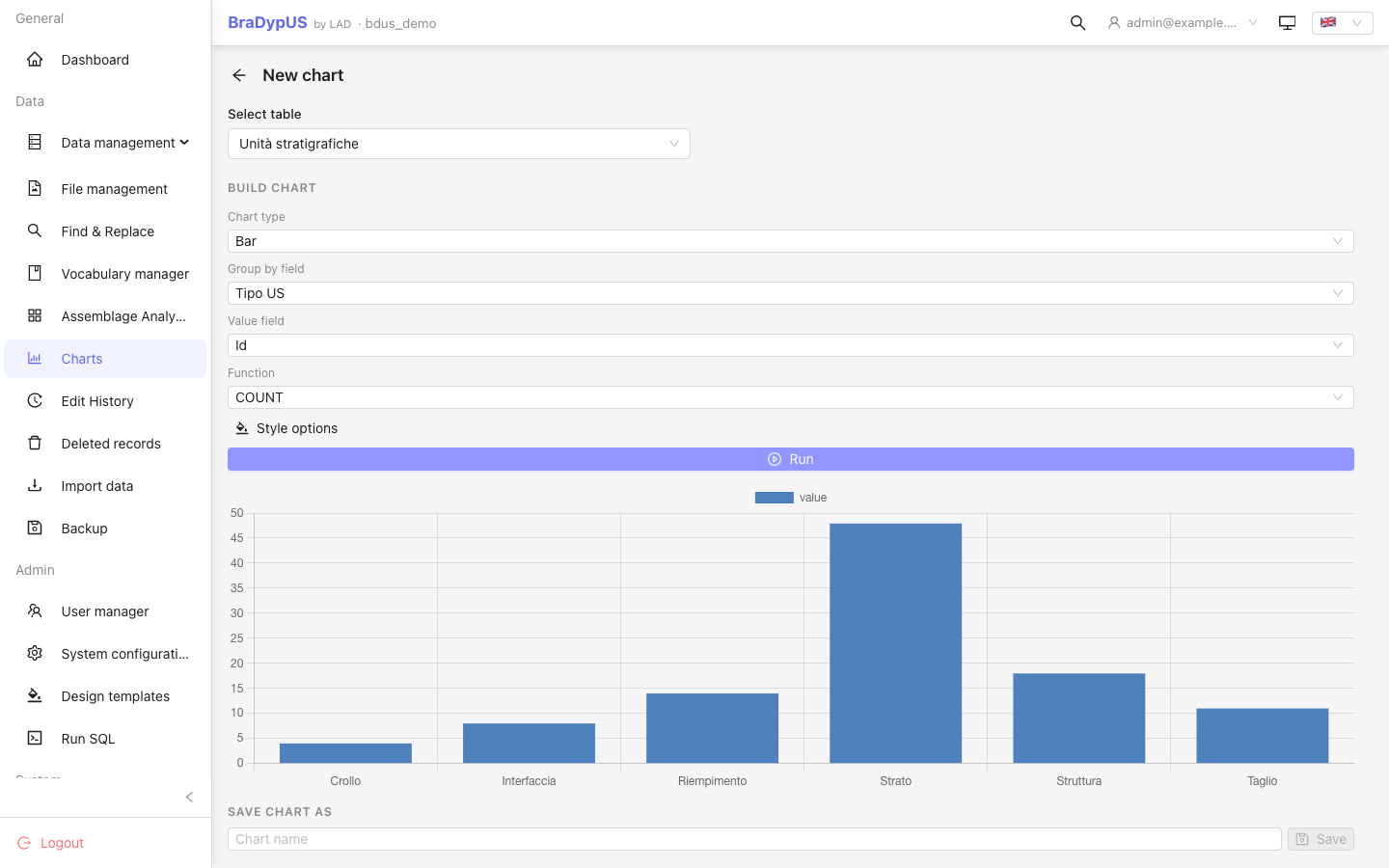
Task: Expand Style options
Action: point(286,428)
